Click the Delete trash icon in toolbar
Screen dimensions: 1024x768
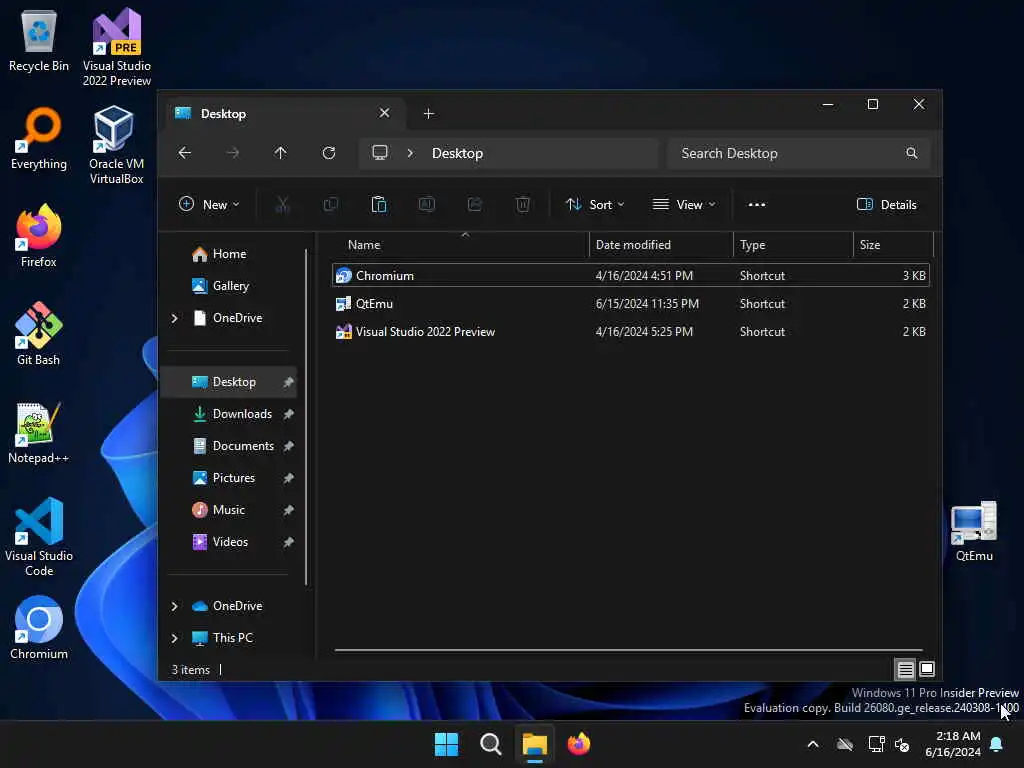(x=522, y=204)
